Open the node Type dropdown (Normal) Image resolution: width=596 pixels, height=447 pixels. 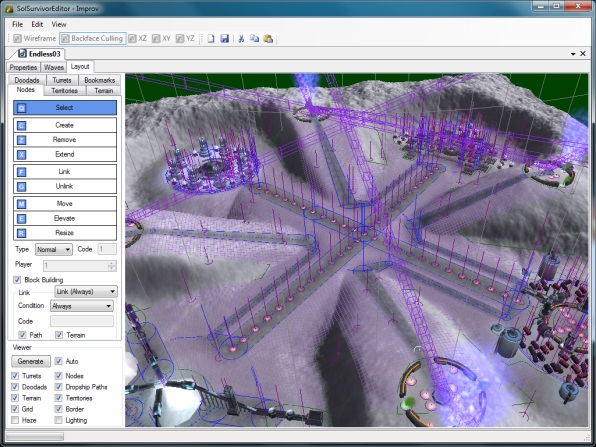tap(54, 249)
